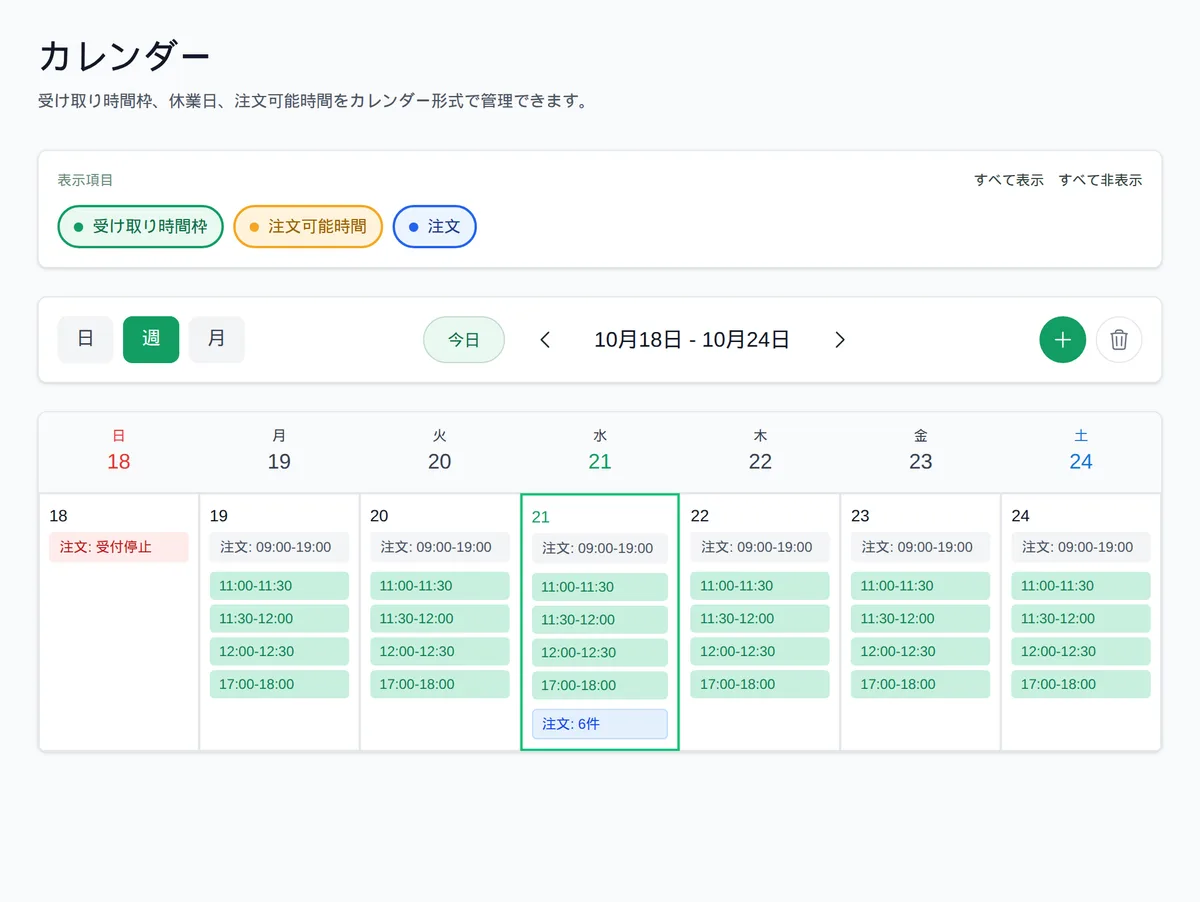
Task: Click day number 18 in Sunday cell
Action: (59, 516)
